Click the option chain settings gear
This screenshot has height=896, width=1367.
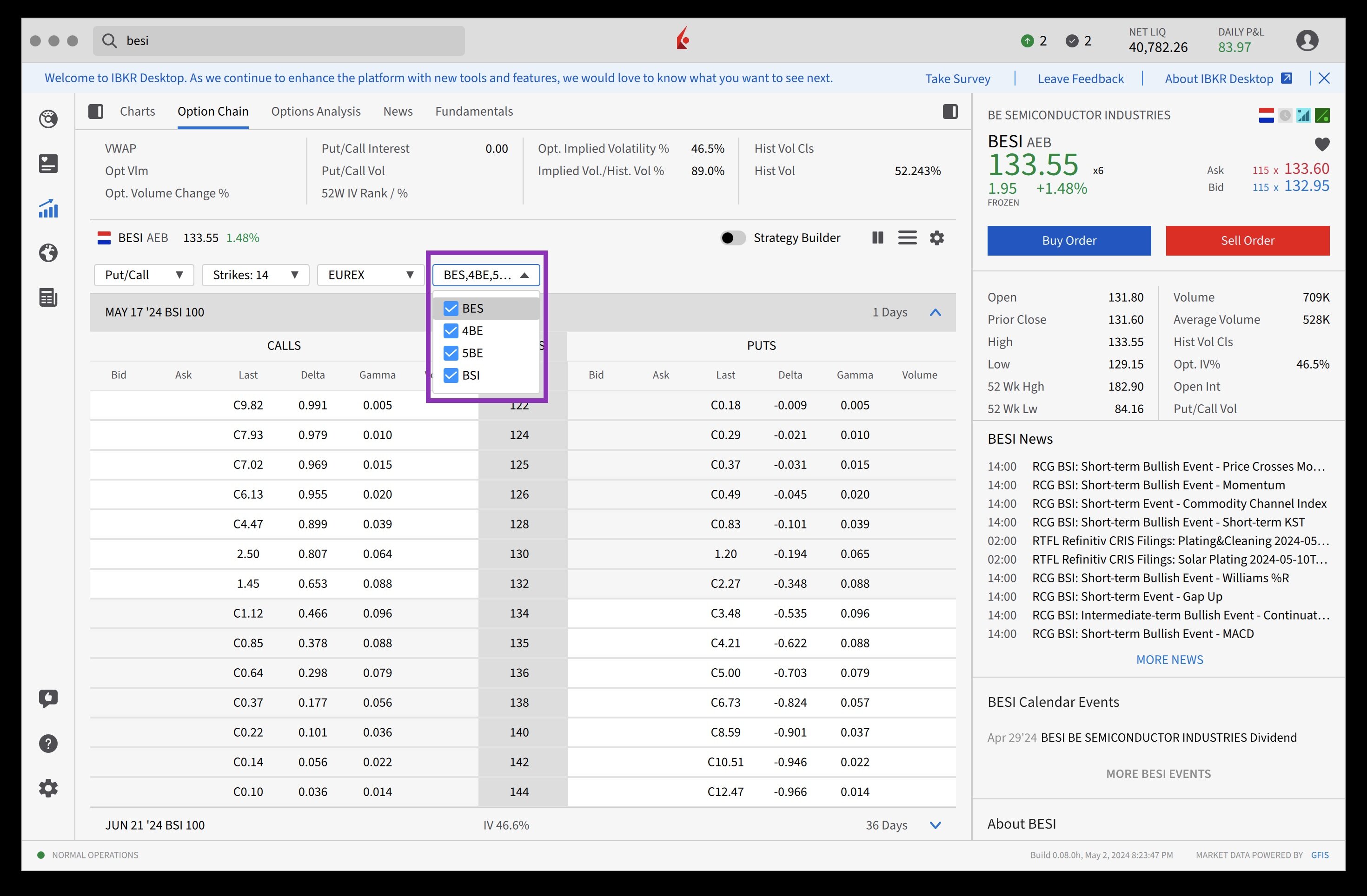click(x=936, y=237)
